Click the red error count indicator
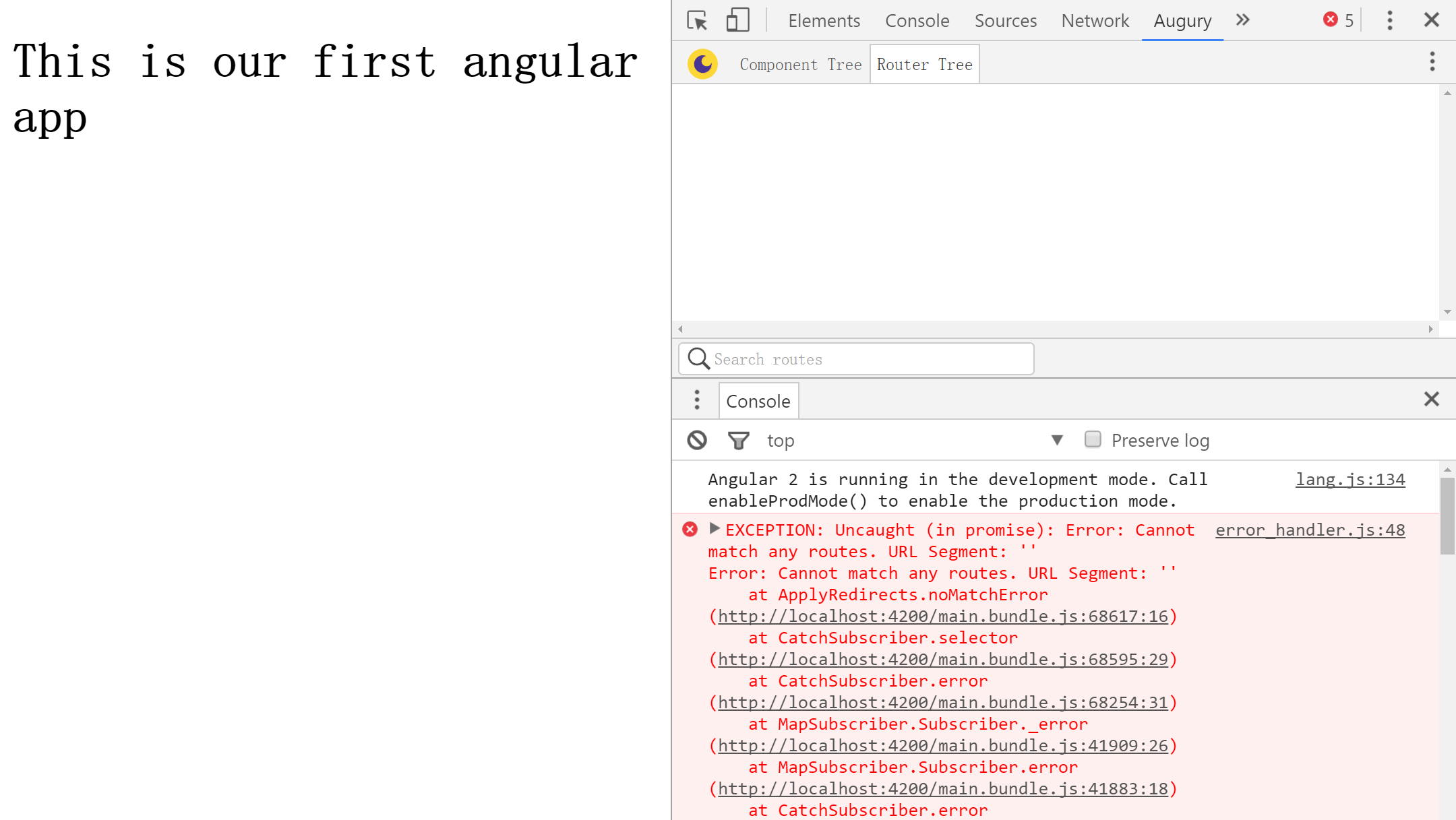 coord(1338,20)
